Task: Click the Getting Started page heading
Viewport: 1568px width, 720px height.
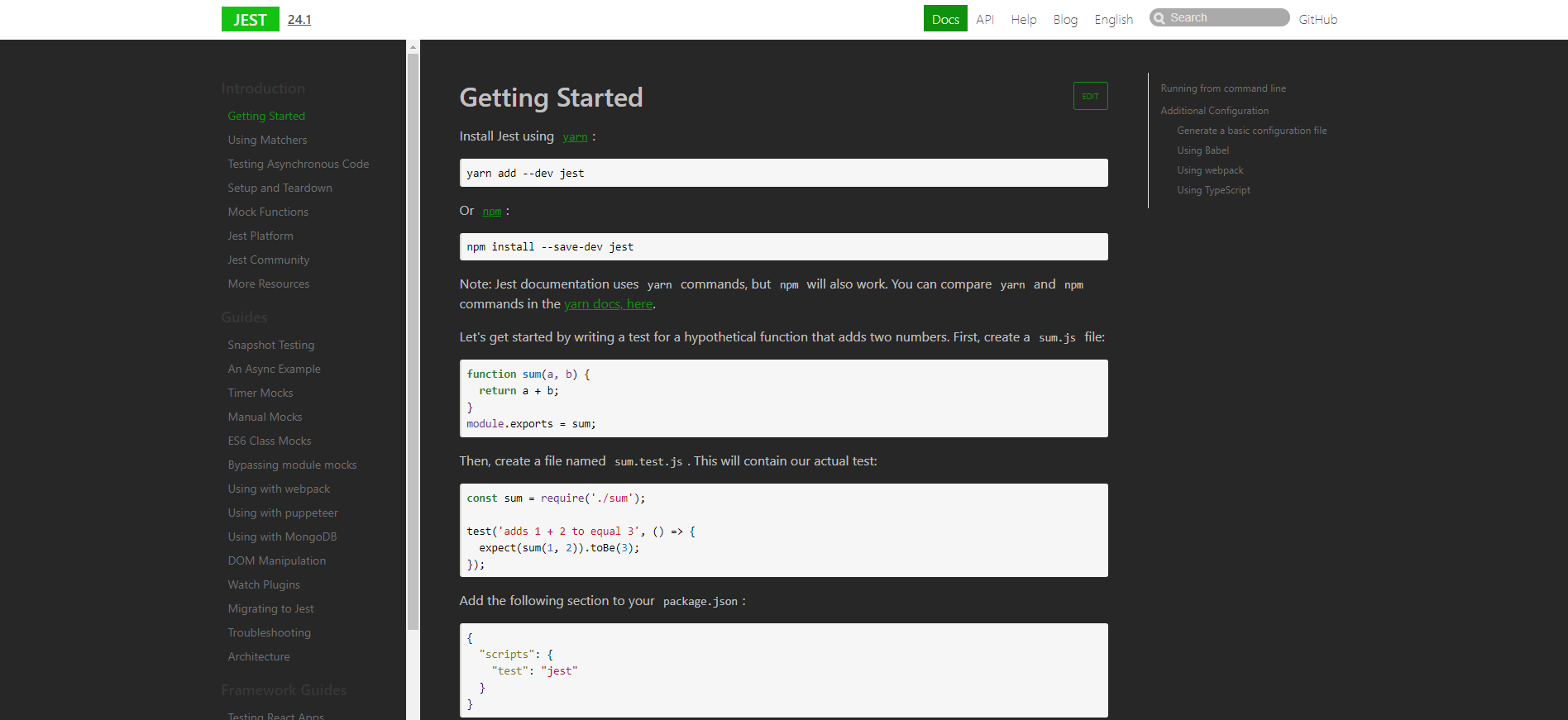Action: coord(551,98)
